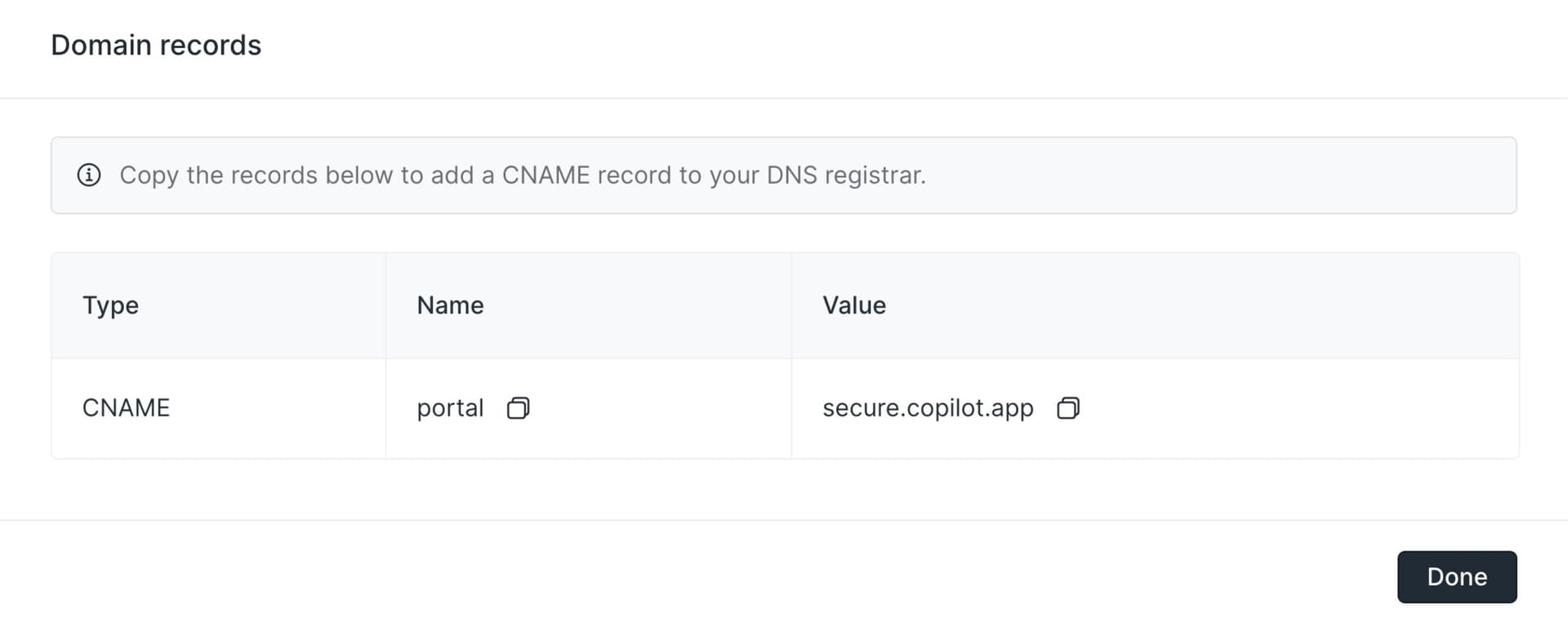Click the secure.copilot.app value text
This screenshot has width=1568, height=632.
click(x=928, y=407)
